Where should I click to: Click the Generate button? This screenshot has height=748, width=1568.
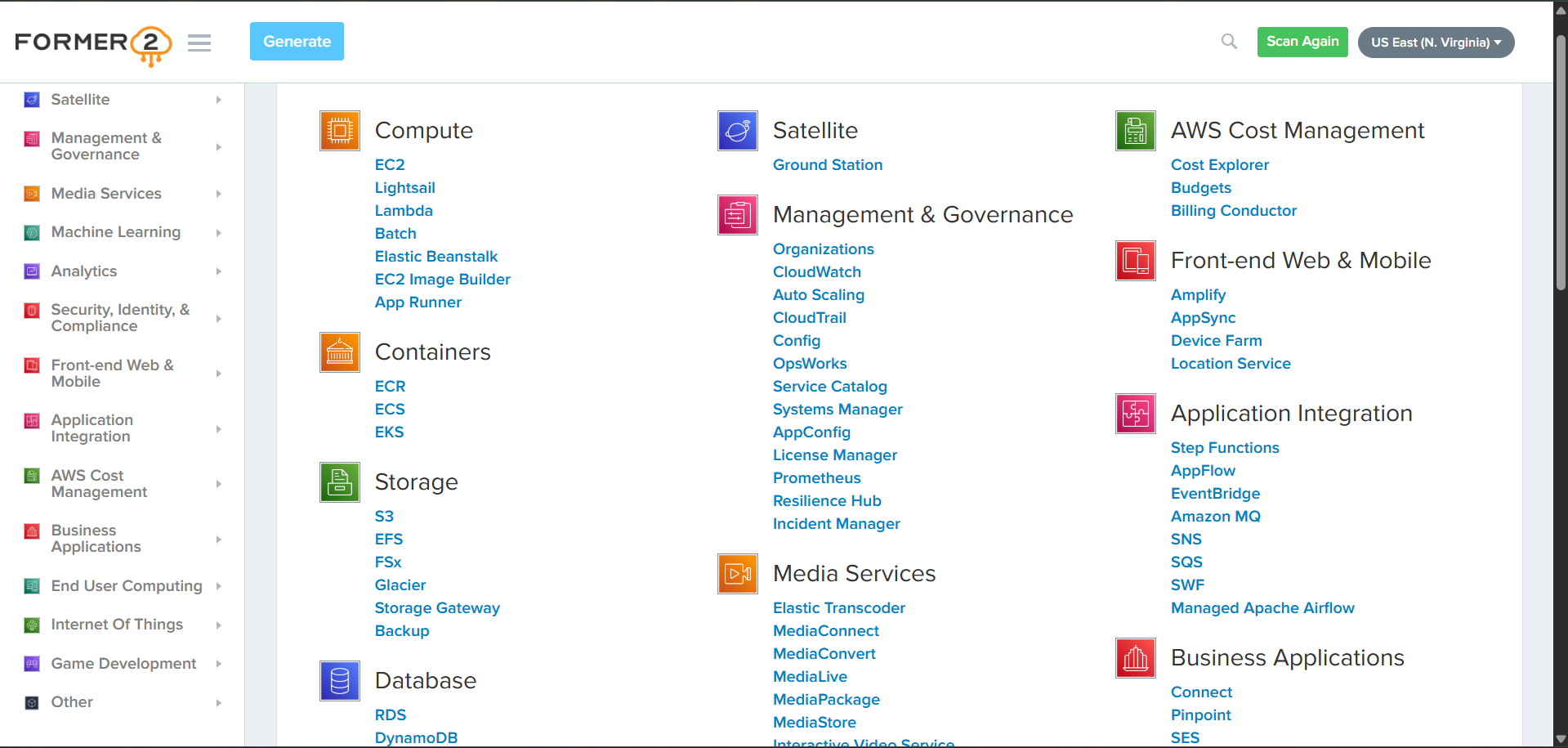[x=296, y=41]
